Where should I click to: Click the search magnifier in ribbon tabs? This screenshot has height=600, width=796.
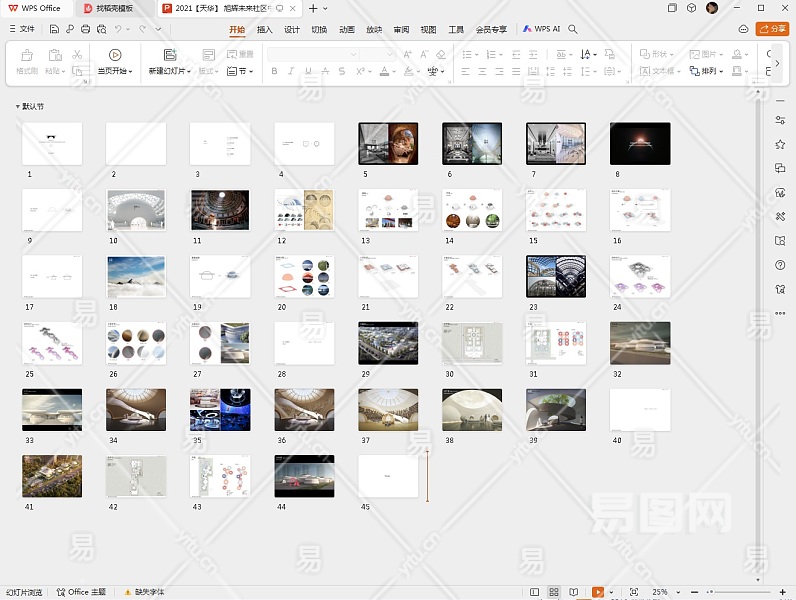573,30
